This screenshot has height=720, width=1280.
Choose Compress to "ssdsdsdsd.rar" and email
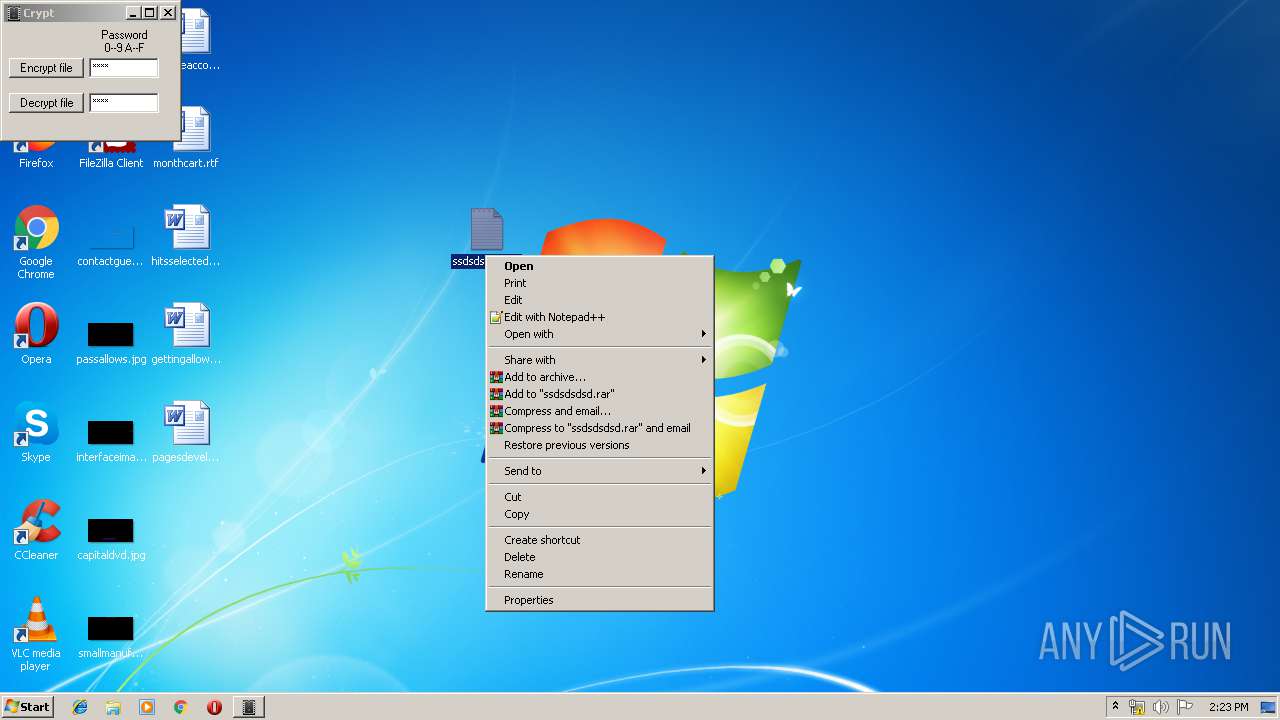(600, 428)
